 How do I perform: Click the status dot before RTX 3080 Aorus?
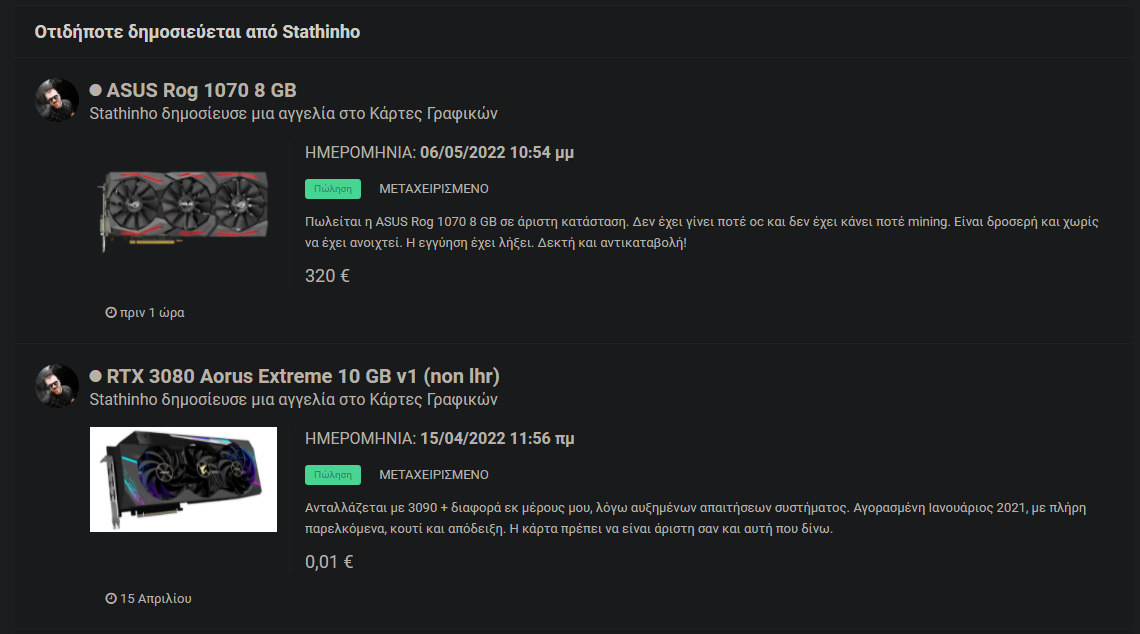pos(95,376)
